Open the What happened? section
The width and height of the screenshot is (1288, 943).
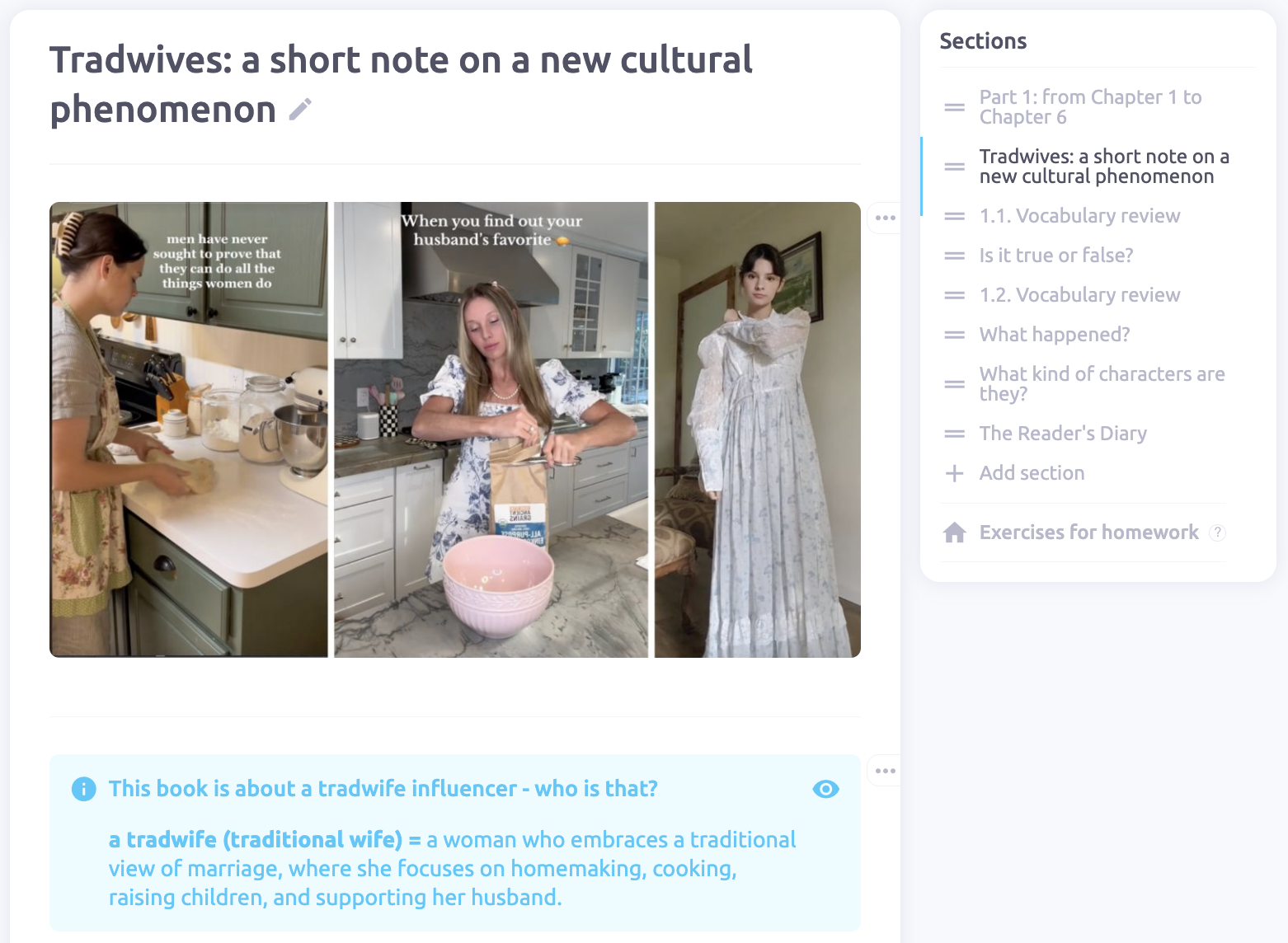pyautogui.click(x=1055, y=335)
